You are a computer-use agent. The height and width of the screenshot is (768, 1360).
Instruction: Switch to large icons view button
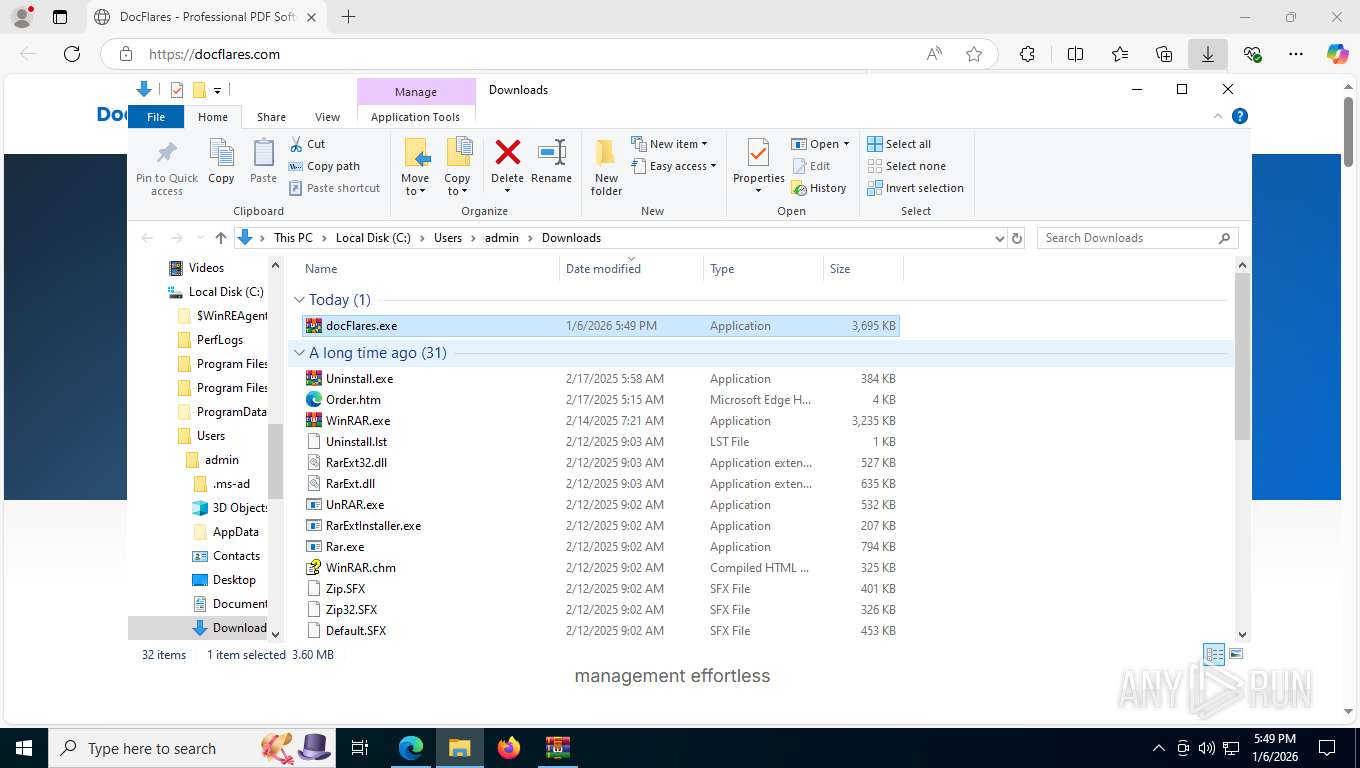click(x=1236, y=654)
